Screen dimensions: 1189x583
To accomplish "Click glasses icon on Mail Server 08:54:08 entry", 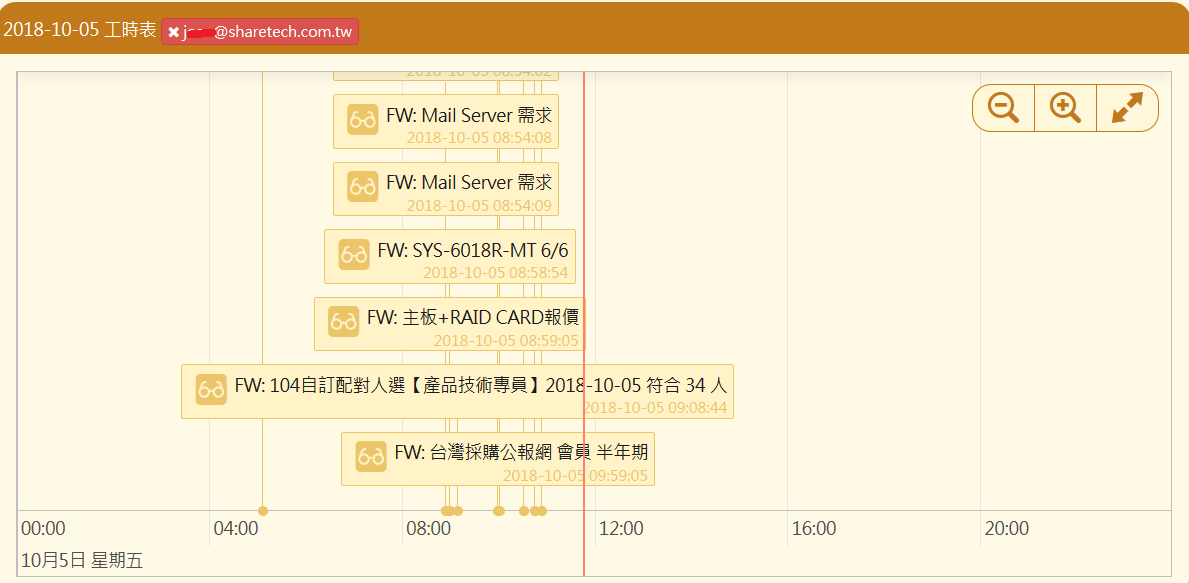I will 363,119.
